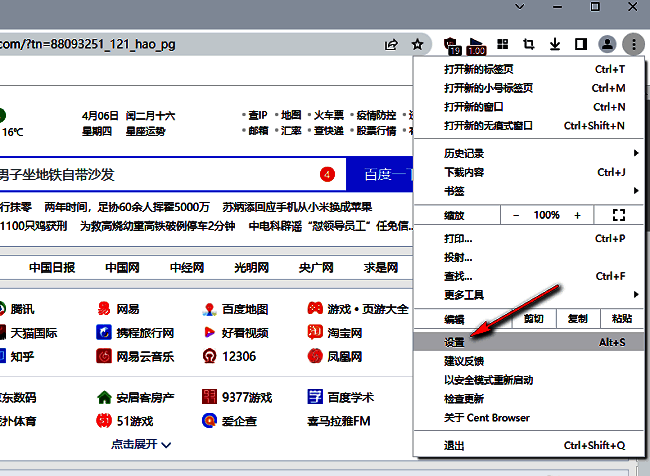Click the Tencent site icon link
Viewport: 650px width, 476px height.
(2, 309)
